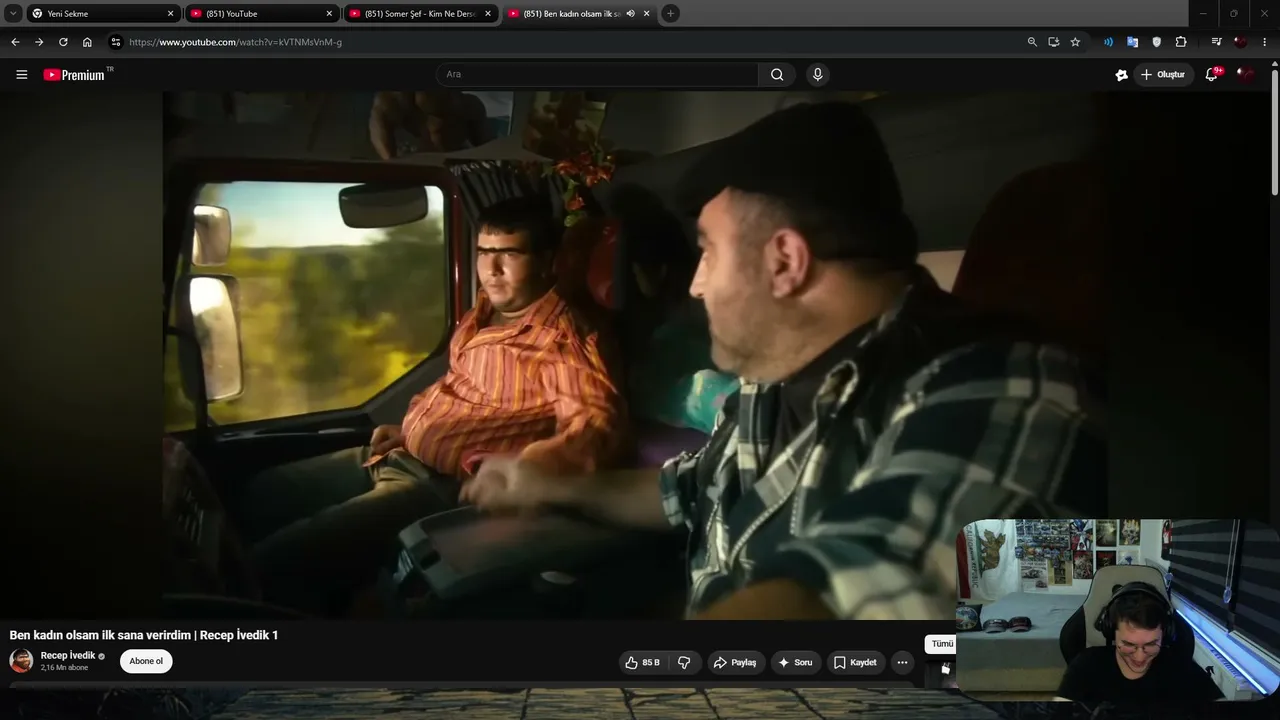The height and width of the screenshot is (720, 1280).
Task: Dislike the Recep İvedik video
Action: (684, 662)
